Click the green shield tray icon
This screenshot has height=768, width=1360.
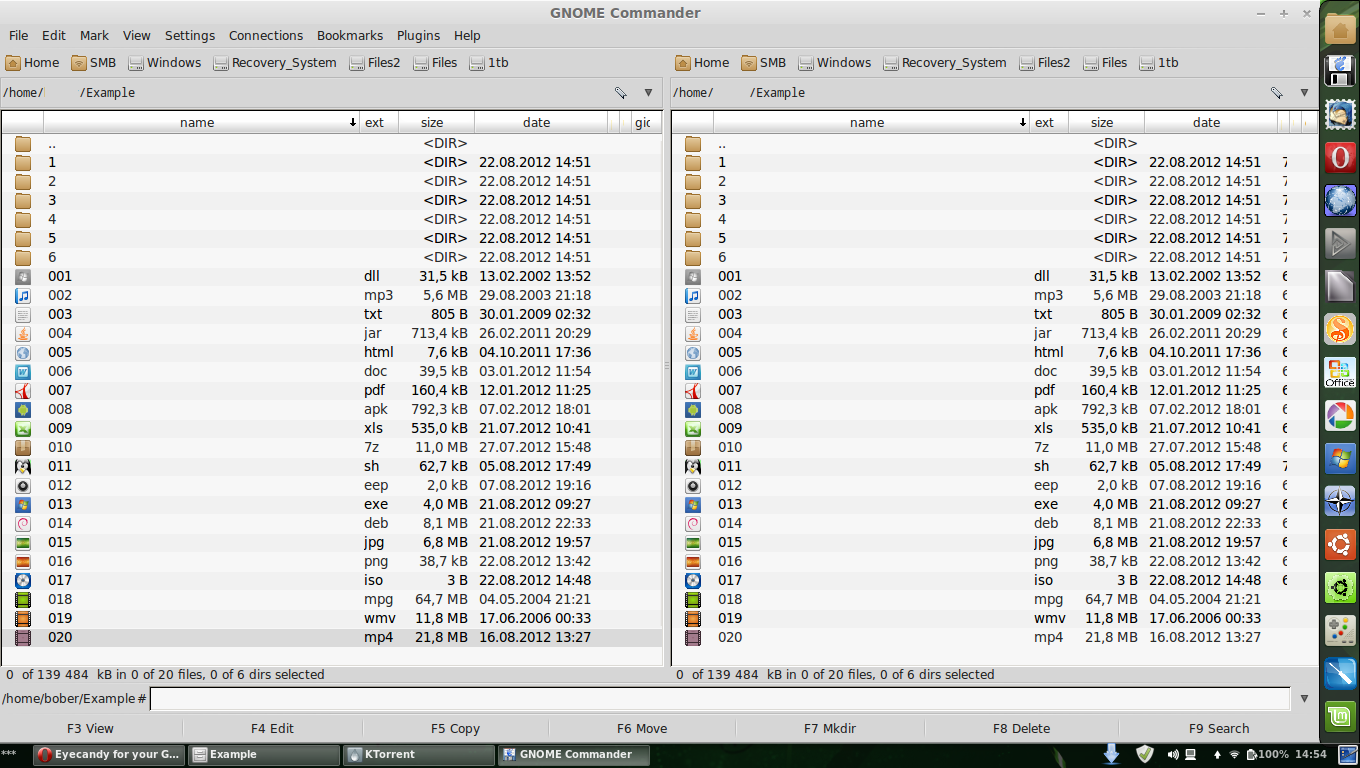[1146, 754]
